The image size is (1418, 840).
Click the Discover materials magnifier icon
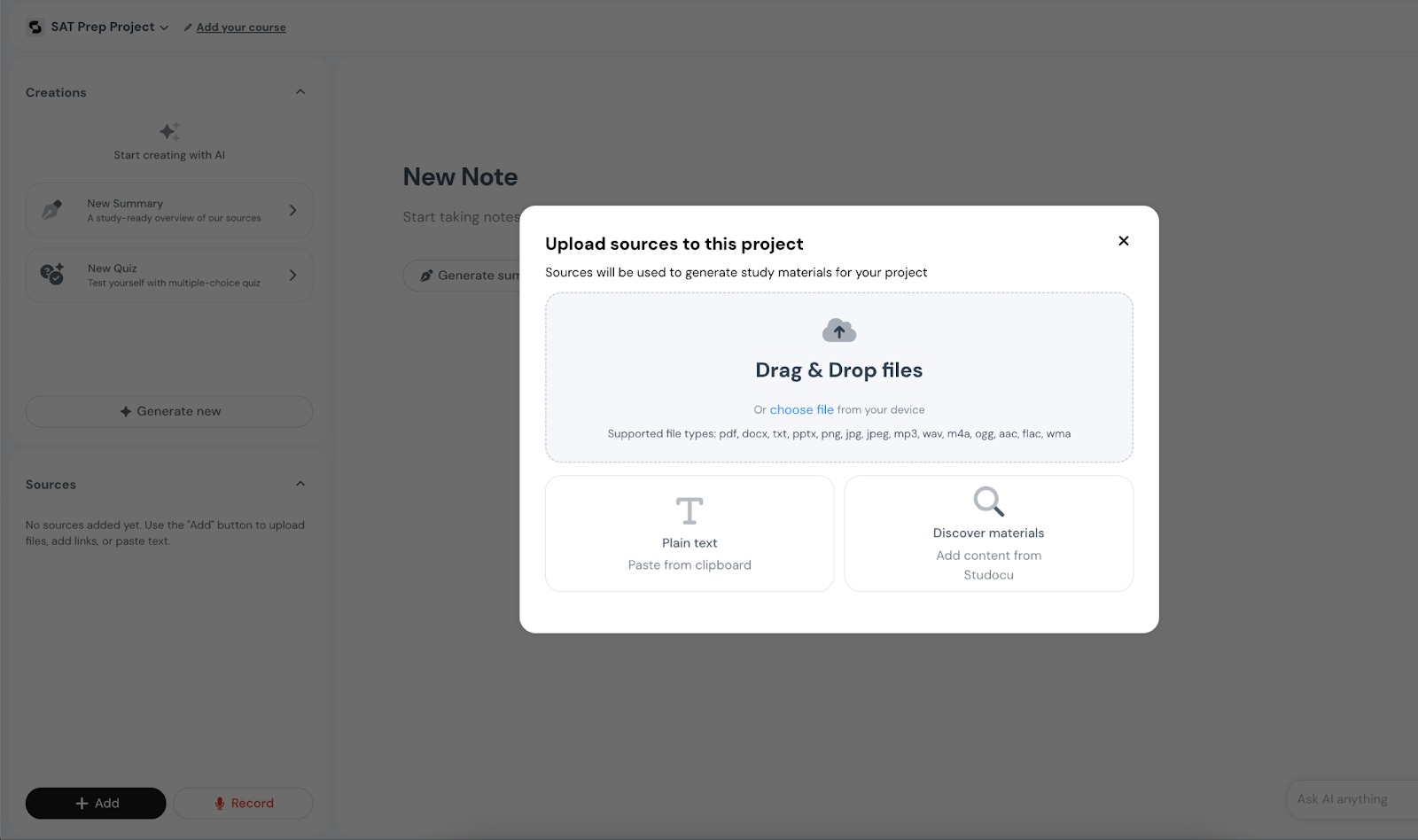click(x=988, y=502)
